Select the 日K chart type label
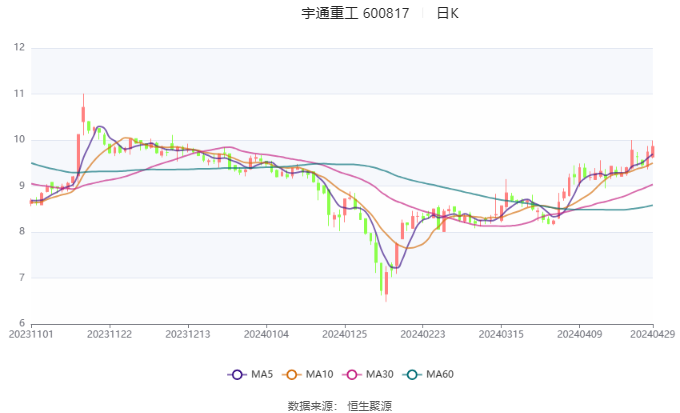Image resolution: width=680 pixels, height=413 pixels. pos(448,14)
